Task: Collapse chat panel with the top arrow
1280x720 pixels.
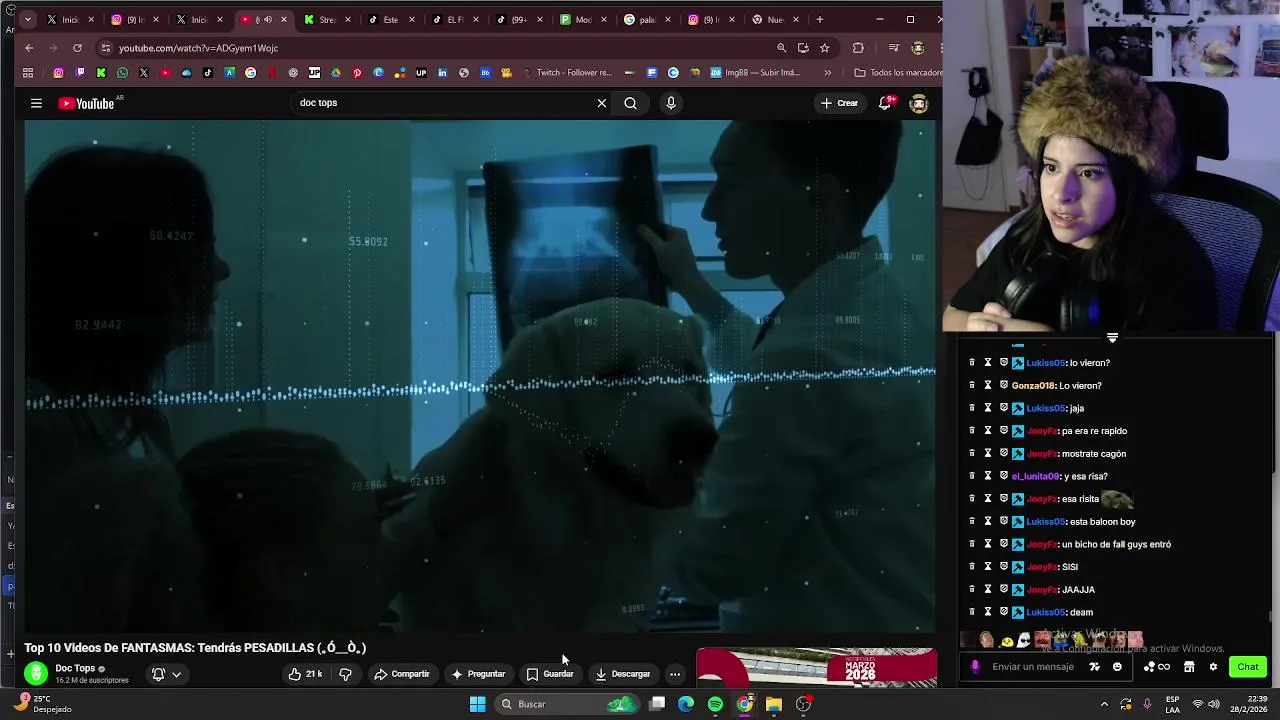Action: pos(1112,338)
